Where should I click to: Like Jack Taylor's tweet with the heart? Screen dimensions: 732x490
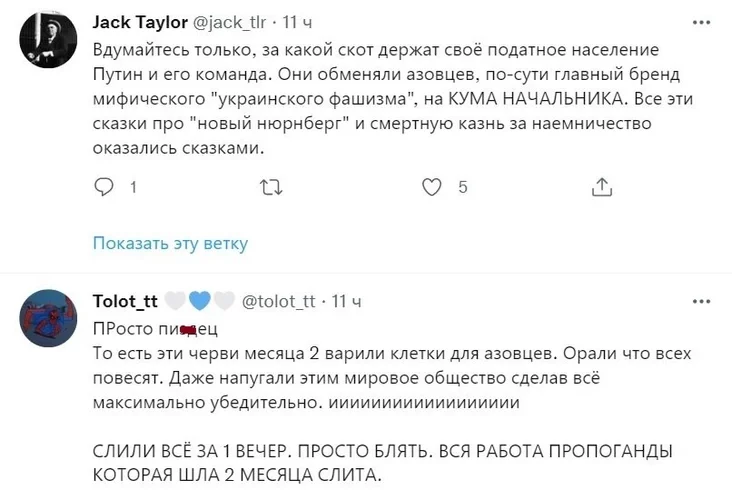[432, 187]
